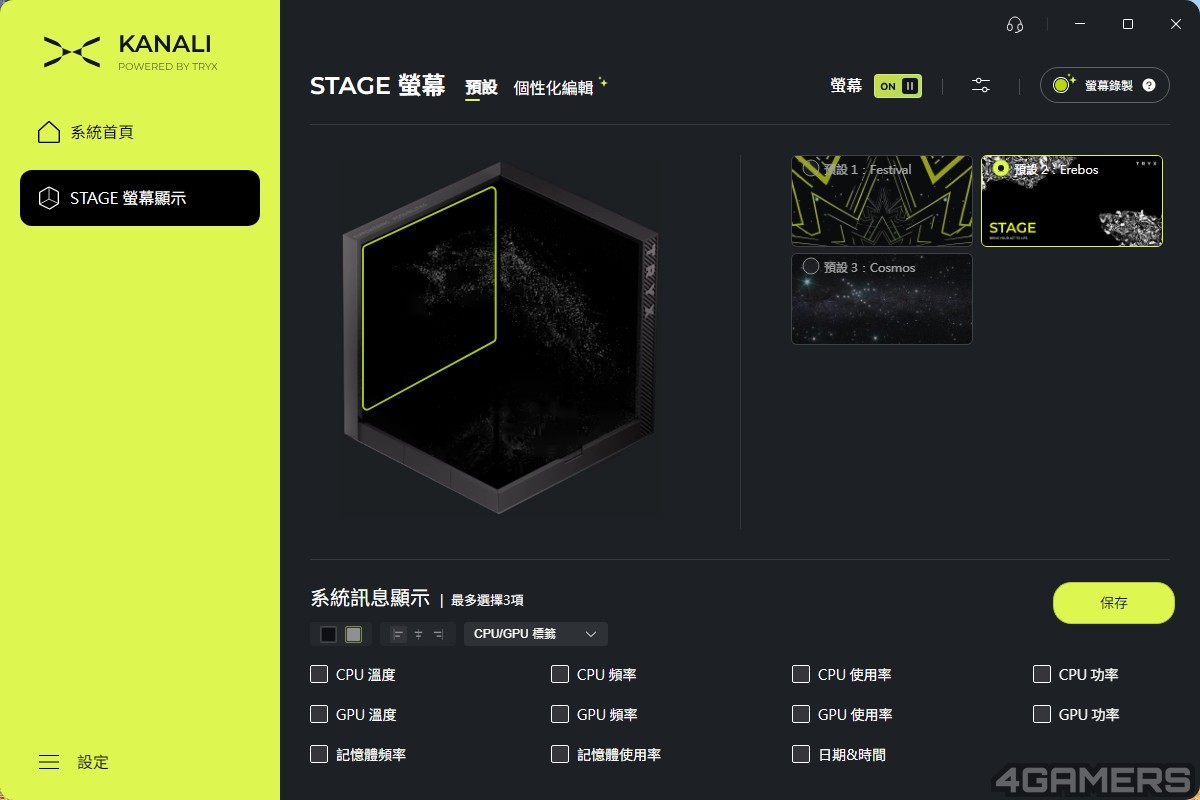1200x800 pixels.
Task: Click the cube icon for STAGE 螢幕顯示
Action: 49,198
